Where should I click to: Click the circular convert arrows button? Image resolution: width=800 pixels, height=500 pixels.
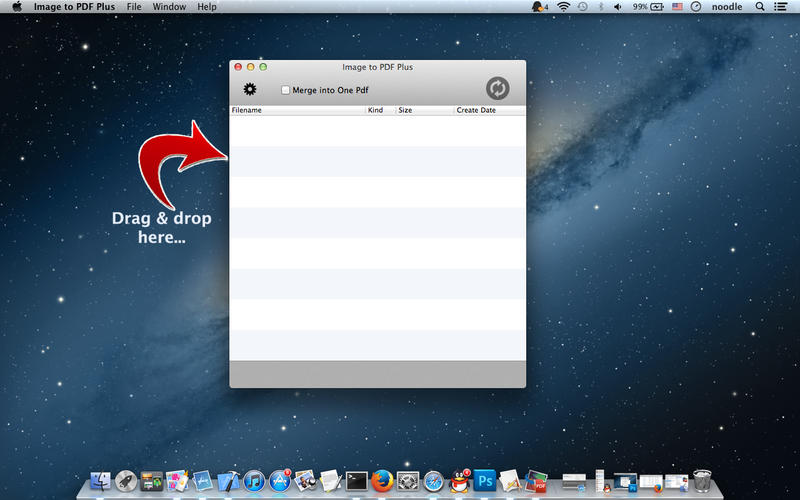[497, 88]
